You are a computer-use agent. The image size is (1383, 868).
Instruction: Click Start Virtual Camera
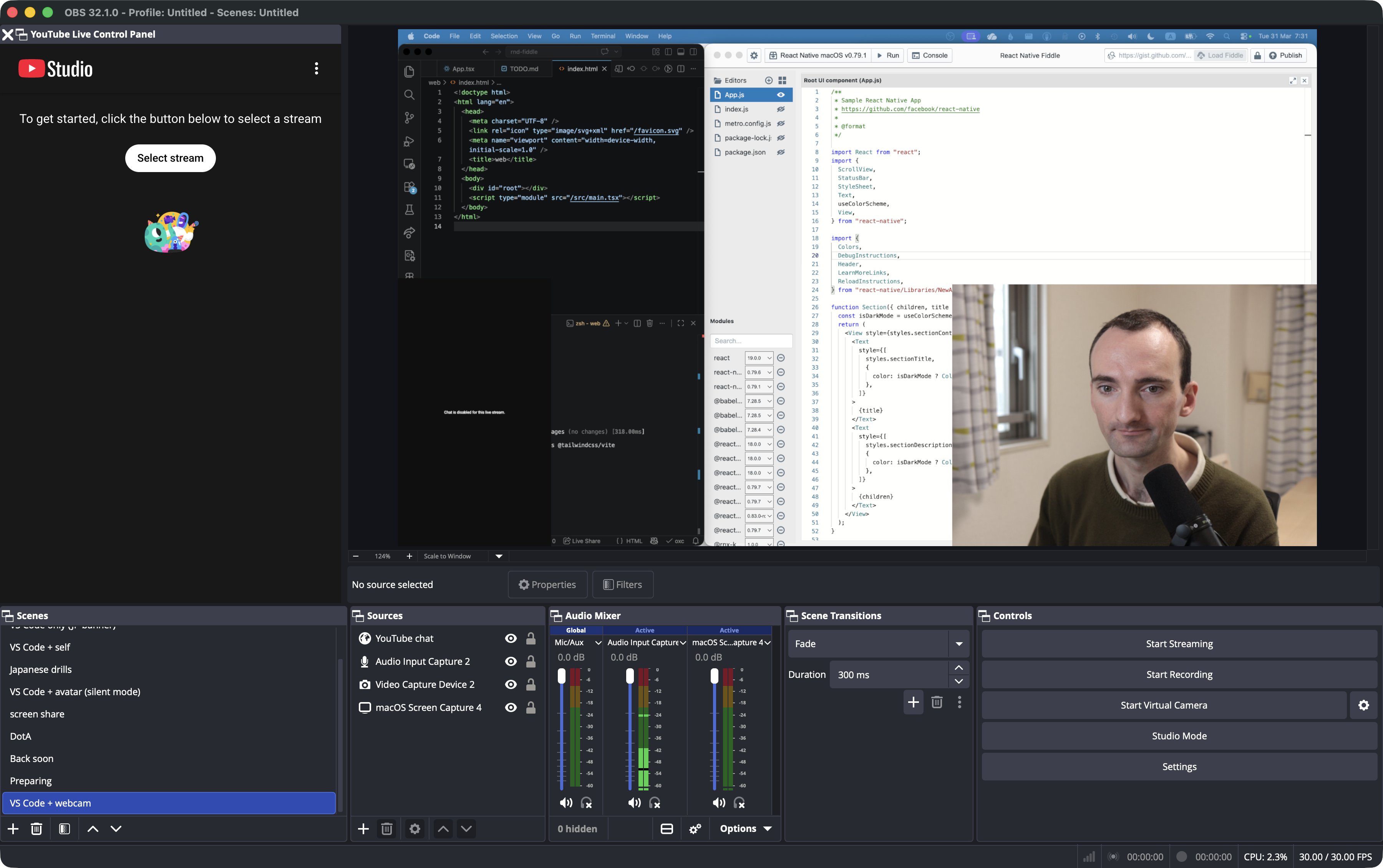pyautogui.click(x=1164, y=705)
